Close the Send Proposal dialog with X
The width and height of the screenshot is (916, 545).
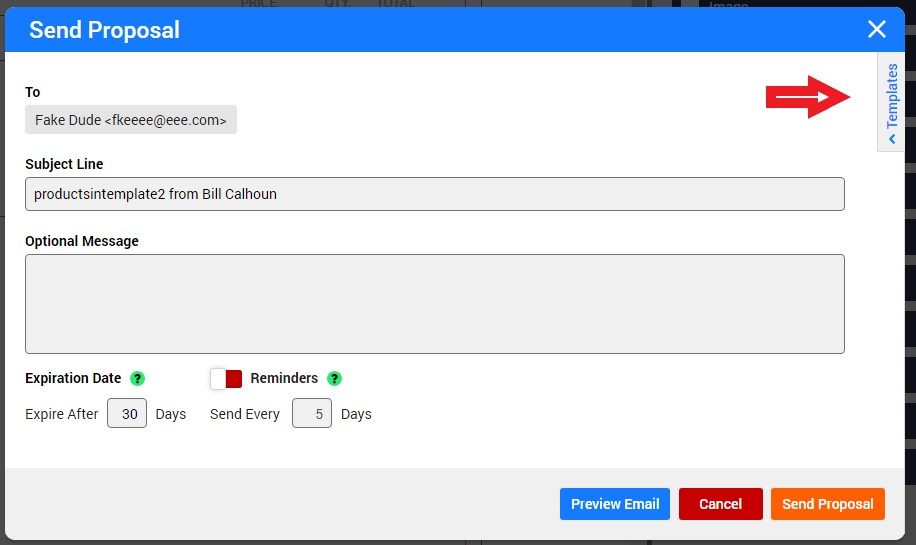tap(877, 29)
